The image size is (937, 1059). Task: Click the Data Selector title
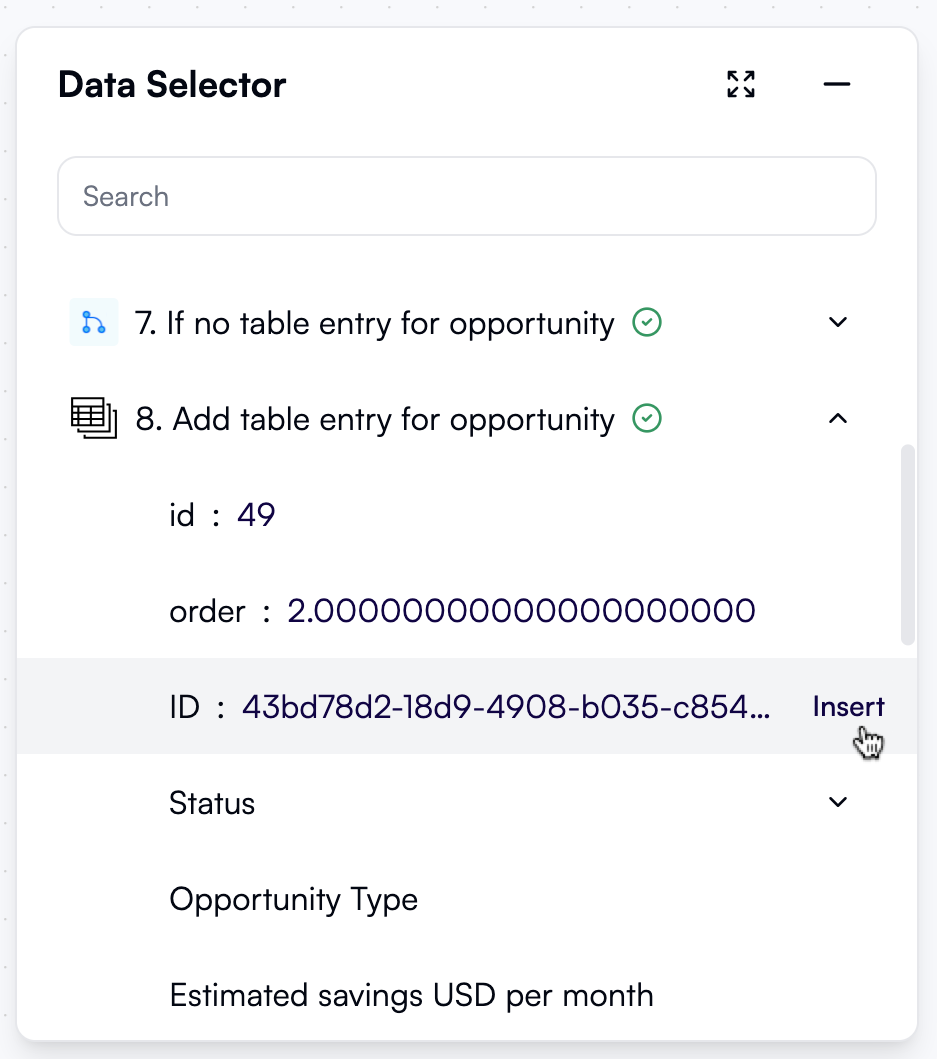point(172,85)
